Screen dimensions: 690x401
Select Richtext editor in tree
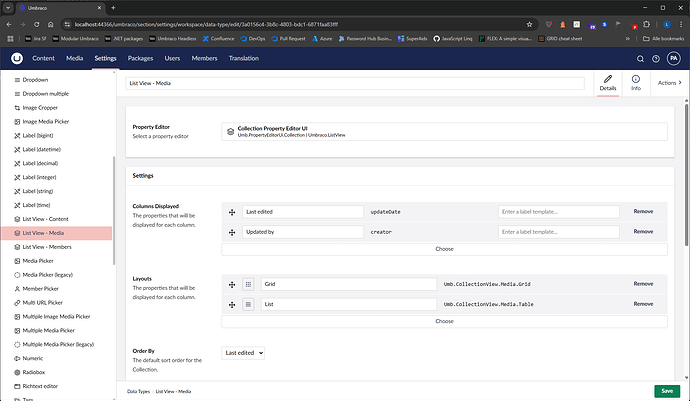tap(40, 386)
